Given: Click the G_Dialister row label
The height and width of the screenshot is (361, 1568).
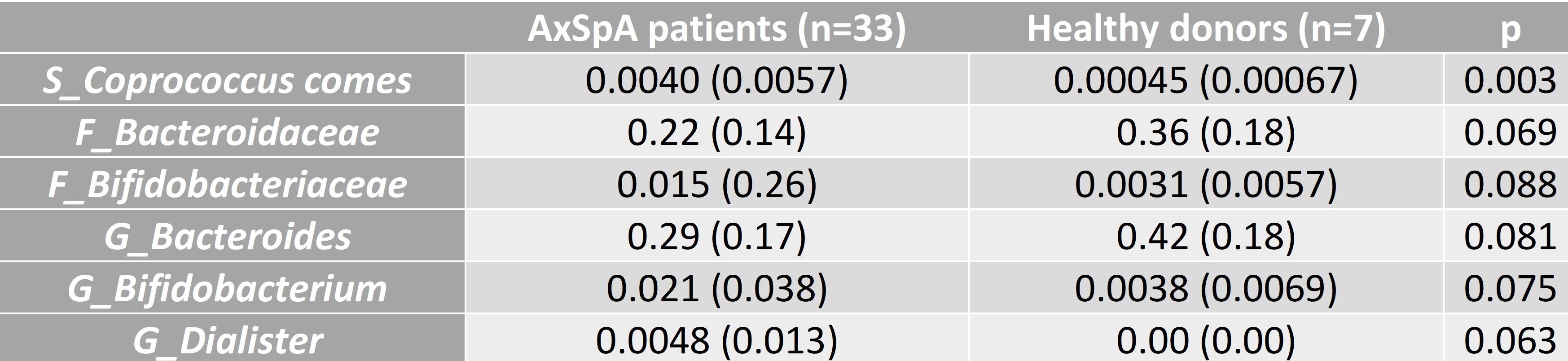Looking at the screenshot, I should tap(227, 340).
